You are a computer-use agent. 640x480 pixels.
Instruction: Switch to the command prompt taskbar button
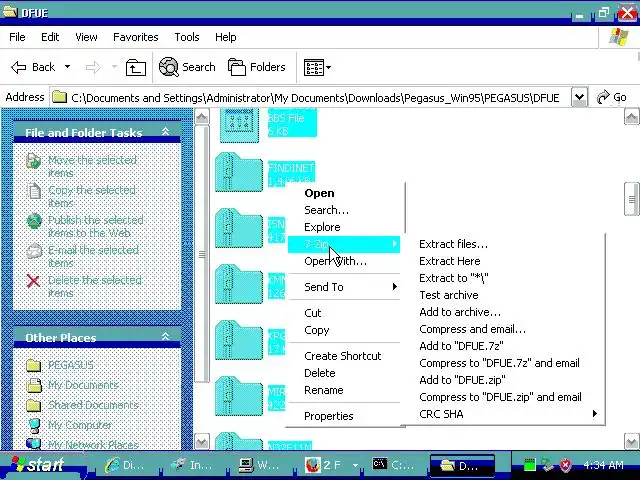click(x=393, y=465)
